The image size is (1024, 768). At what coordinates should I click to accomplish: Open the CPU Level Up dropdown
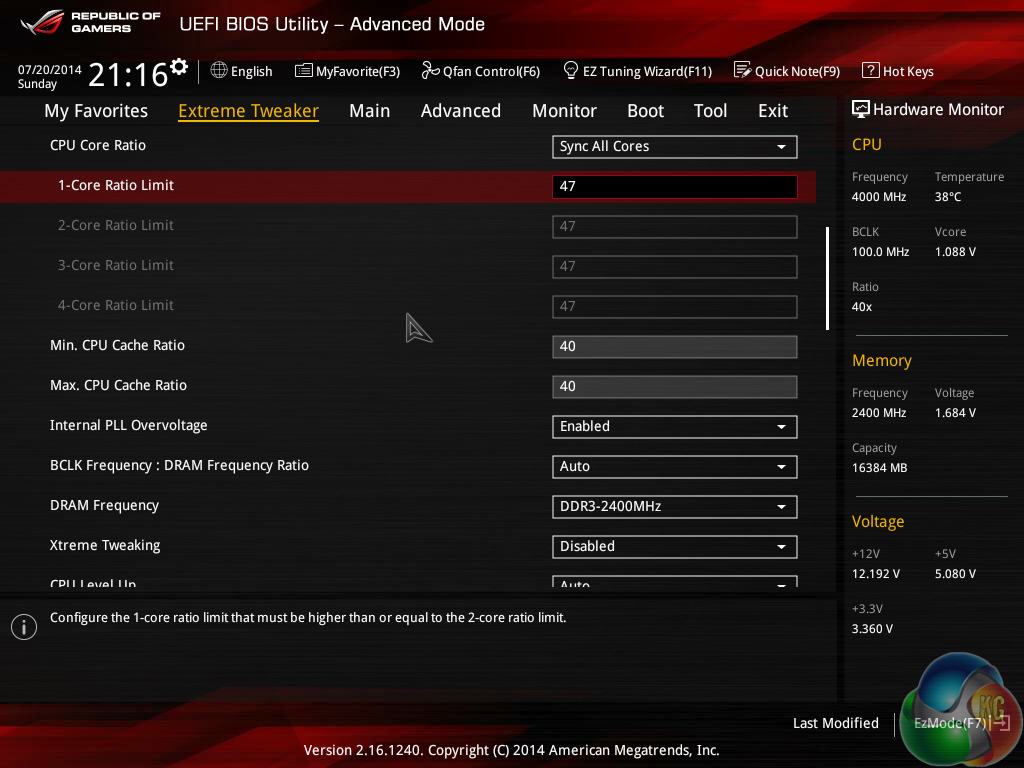pyautogui.click(x=675, y=581)
